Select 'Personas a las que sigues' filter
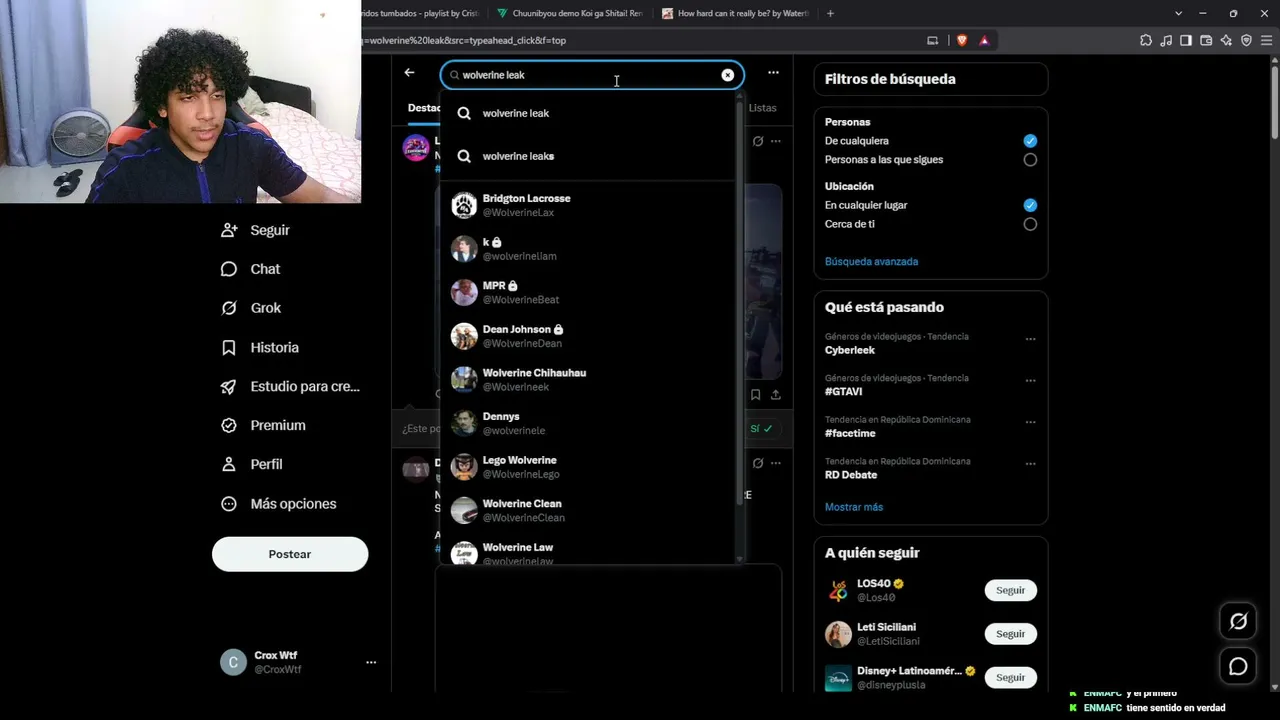 coord(1030,160)
